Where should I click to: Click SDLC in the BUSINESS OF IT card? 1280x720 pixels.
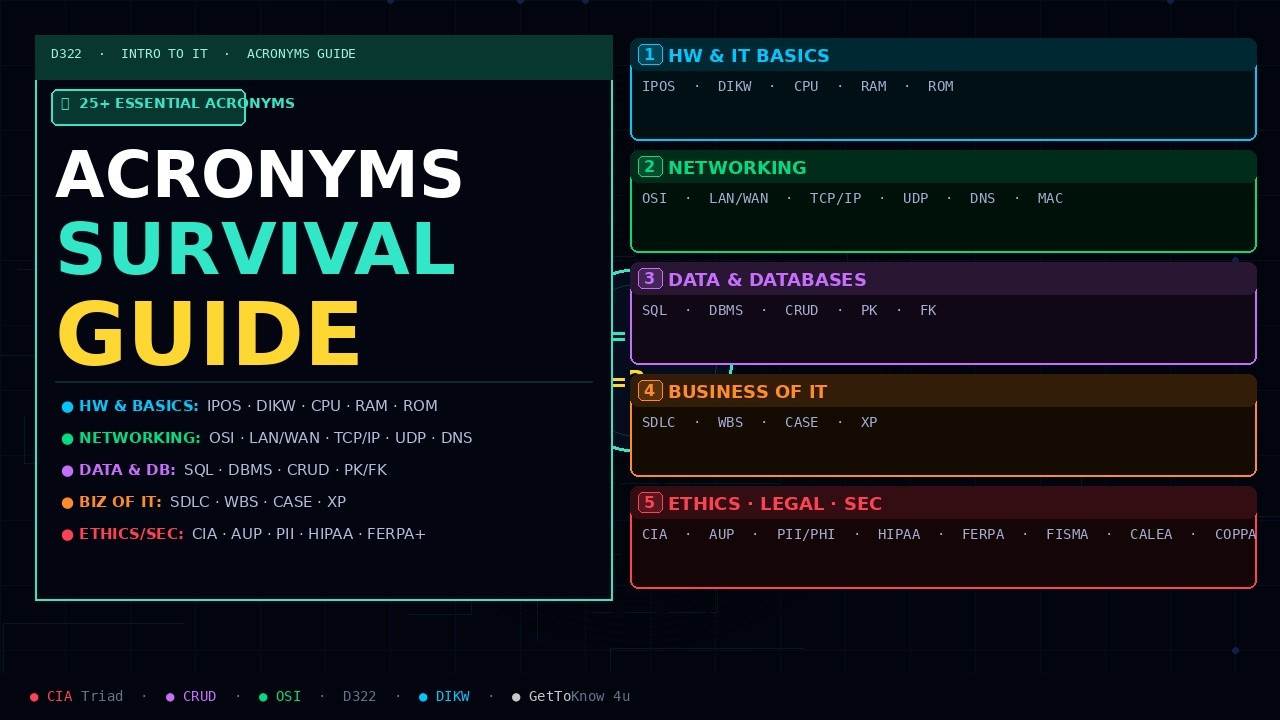coord(658,423)
